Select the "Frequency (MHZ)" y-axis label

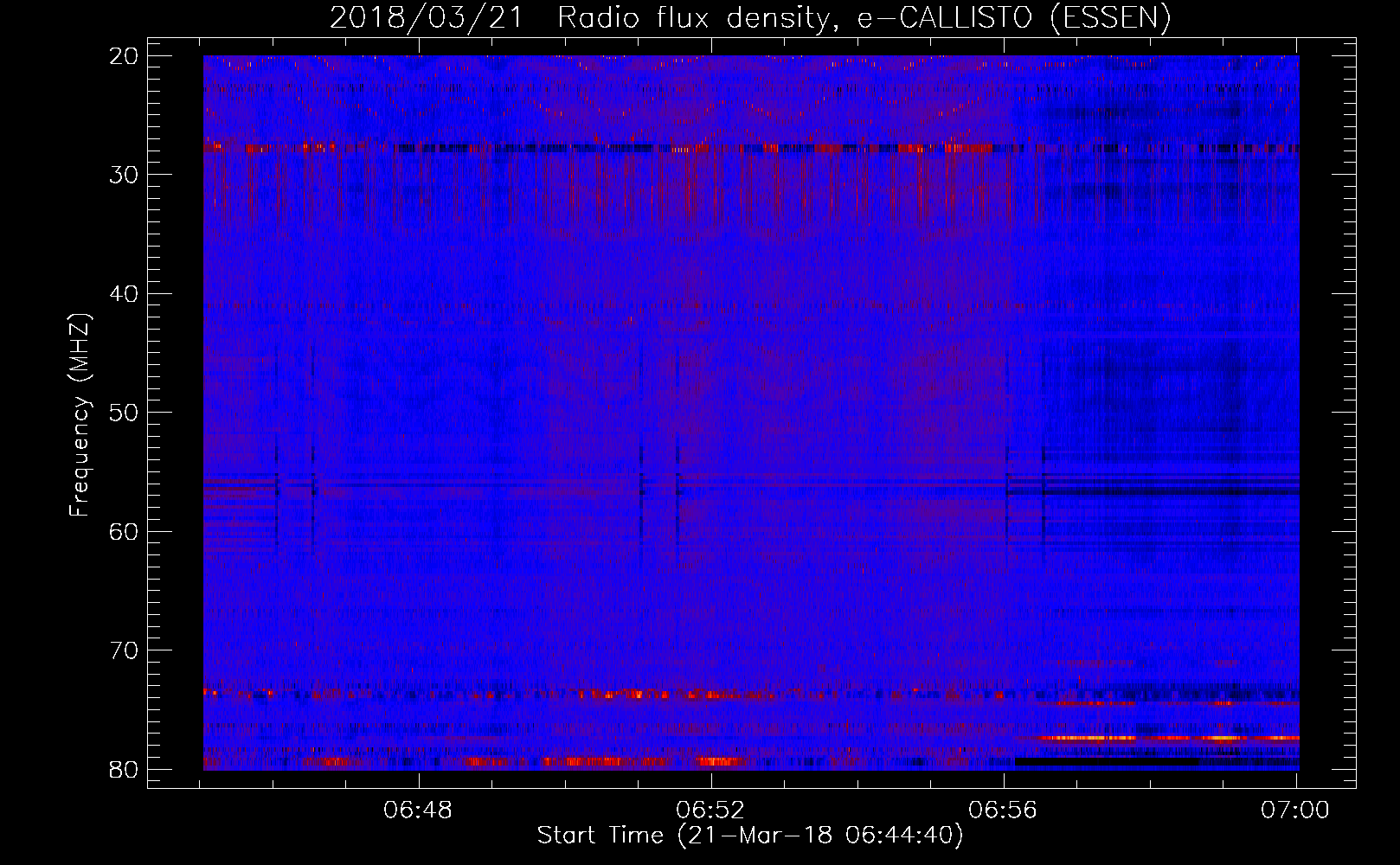tap(80, 415)
